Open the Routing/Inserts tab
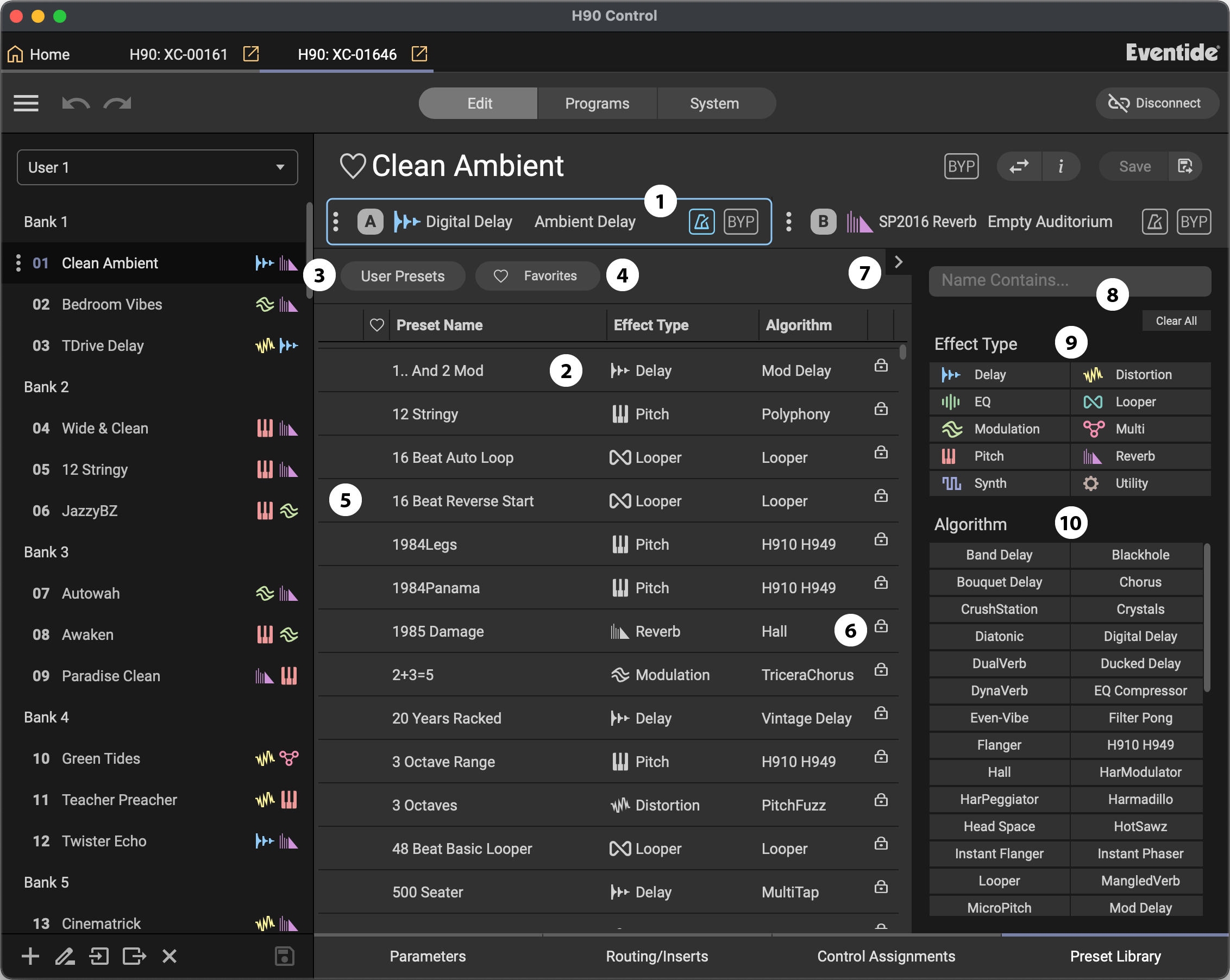 tap(657, 956)
